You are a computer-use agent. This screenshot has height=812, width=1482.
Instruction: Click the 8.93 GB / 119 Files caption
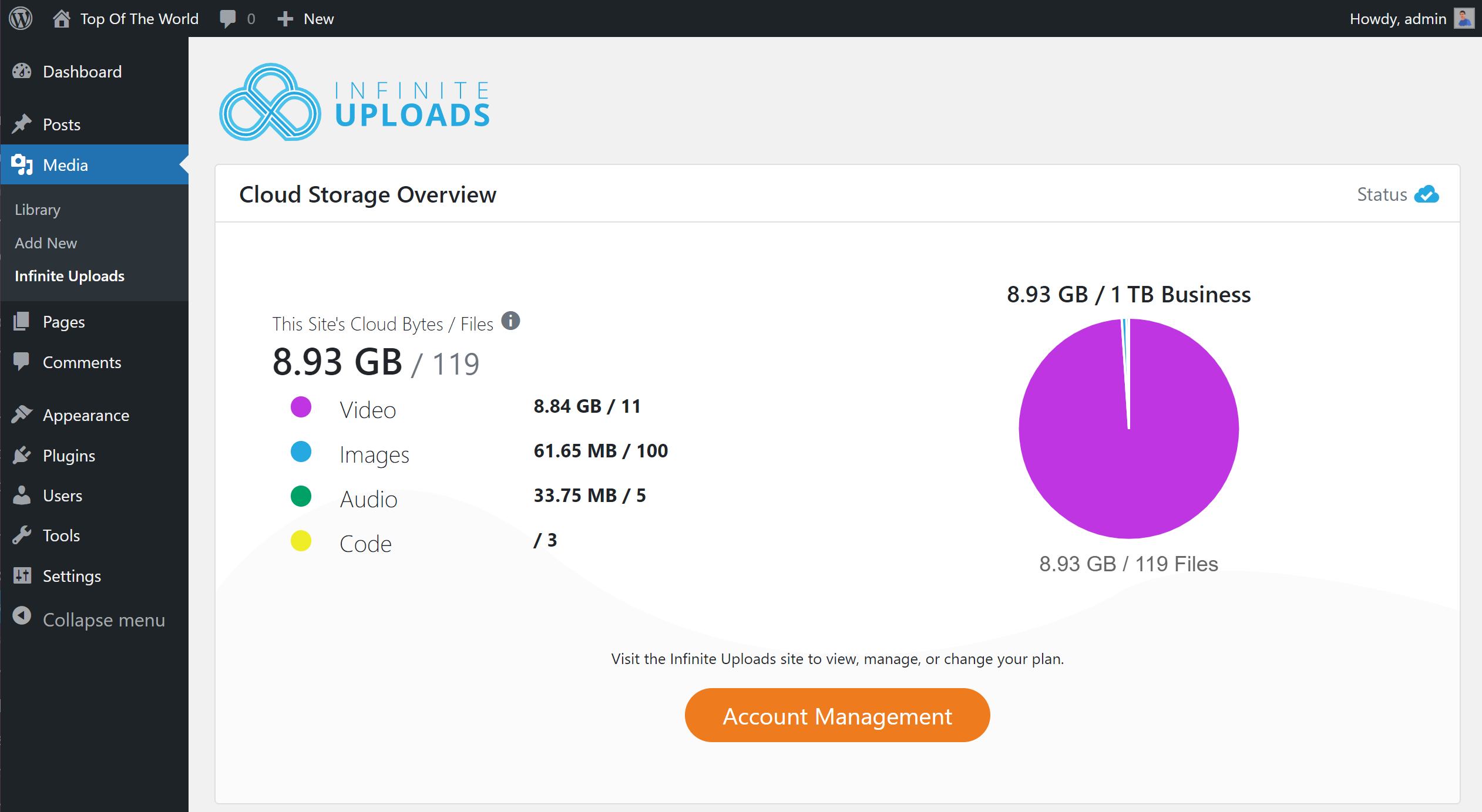click(1128, 564)
